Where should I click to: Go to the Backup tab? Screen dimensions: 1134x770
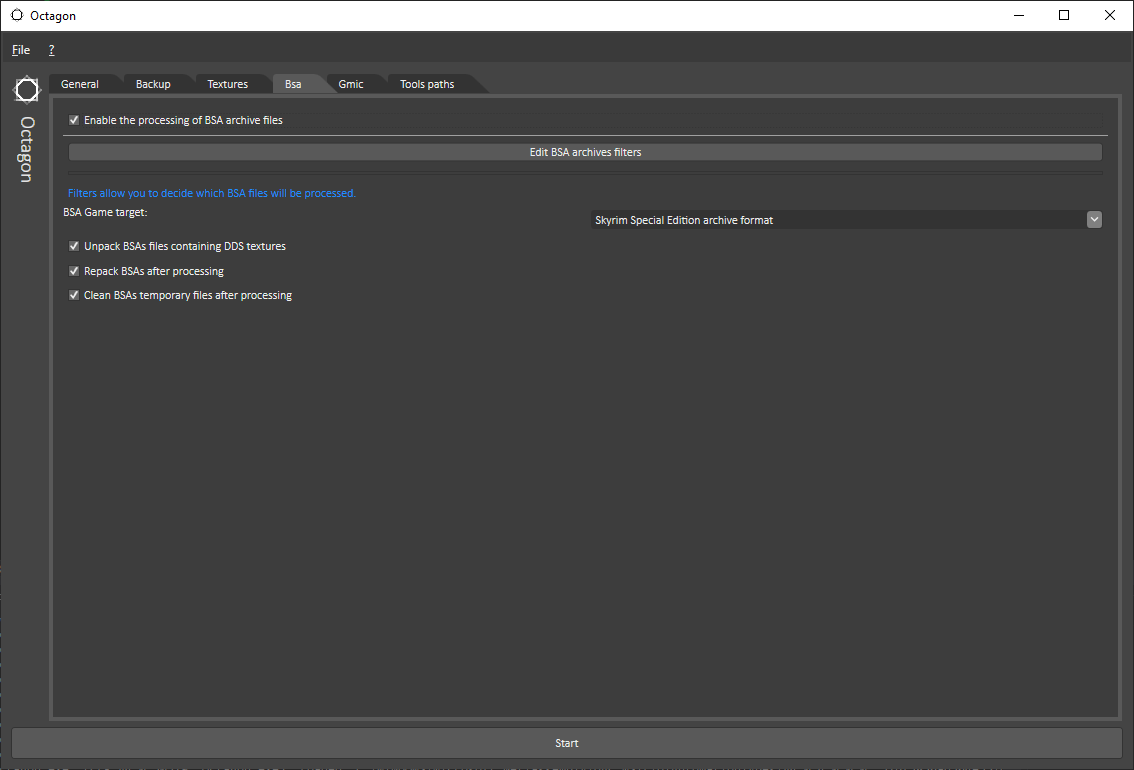pos(153,84)
